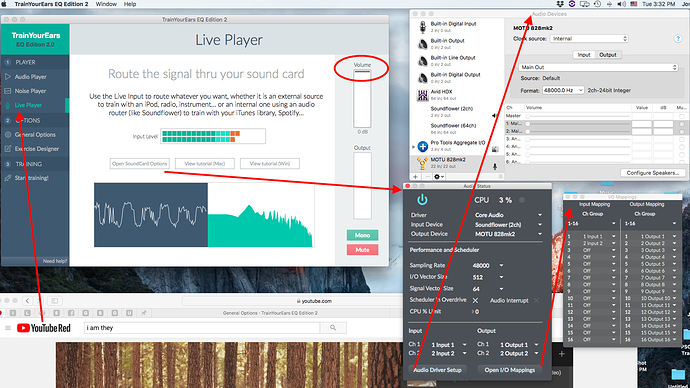Open Input Mapping Ch Group 1-16 dropdown
Screen dimensions: 690x388
pos(592,223)
